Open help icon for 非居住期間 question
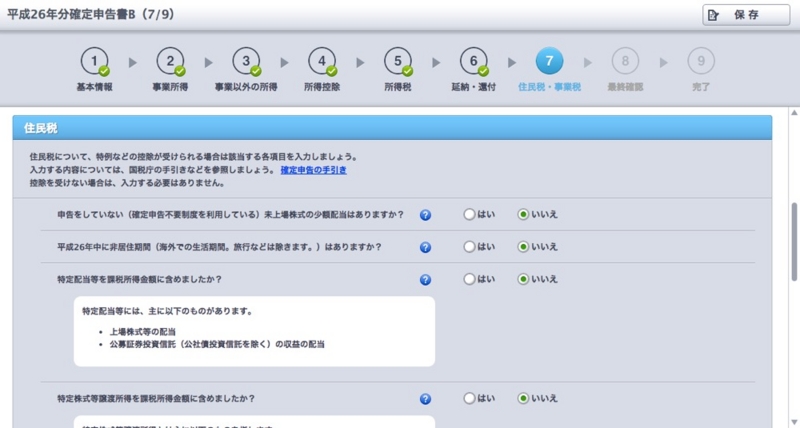The width and height of the screenshot is (800, 428). tap(425, 247)
